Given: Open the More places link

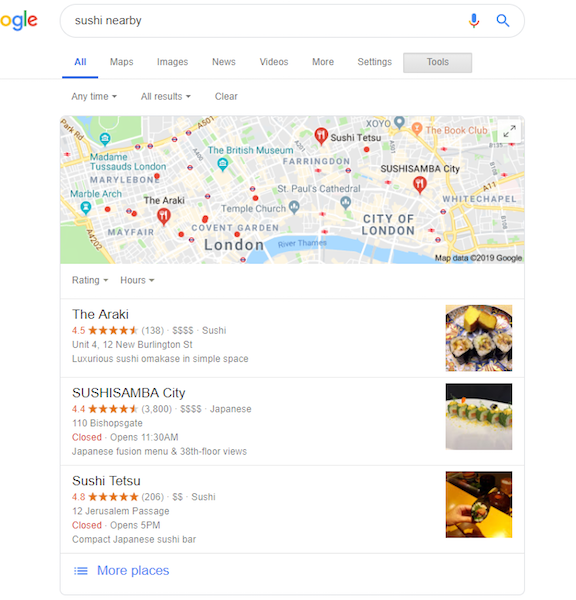Looking at the screenshot, I should tap(133, 571).
